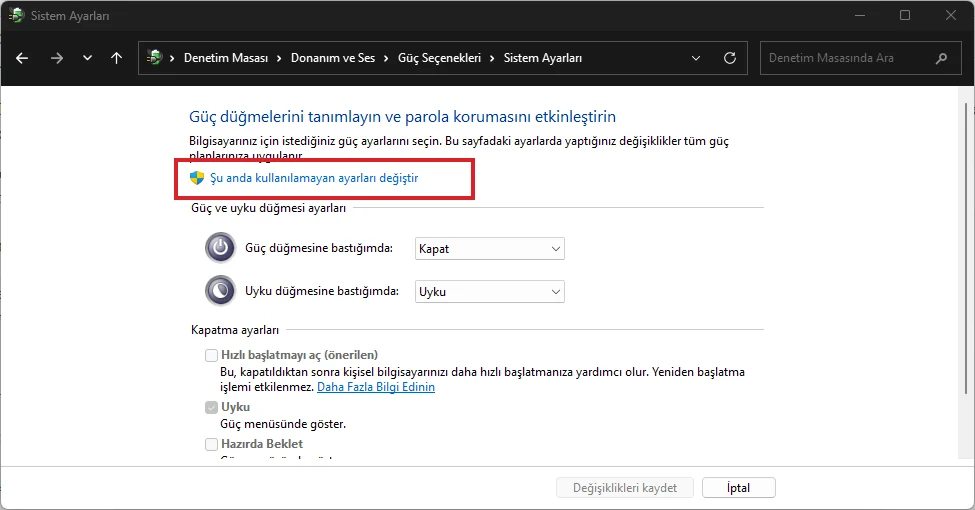Image resolution: width=975 pixels, height=510 pixels.
Task: Maximize the Sistem Ayarları window
Action: pyautogui.click(x=905, y=15)
